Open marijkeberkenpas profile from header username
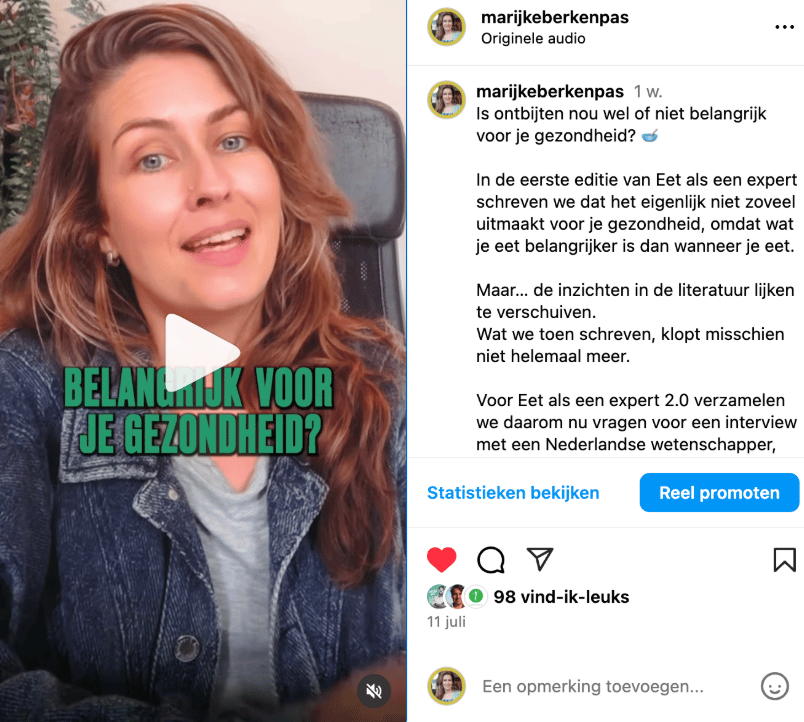The image size is (804, 722). 555,17
